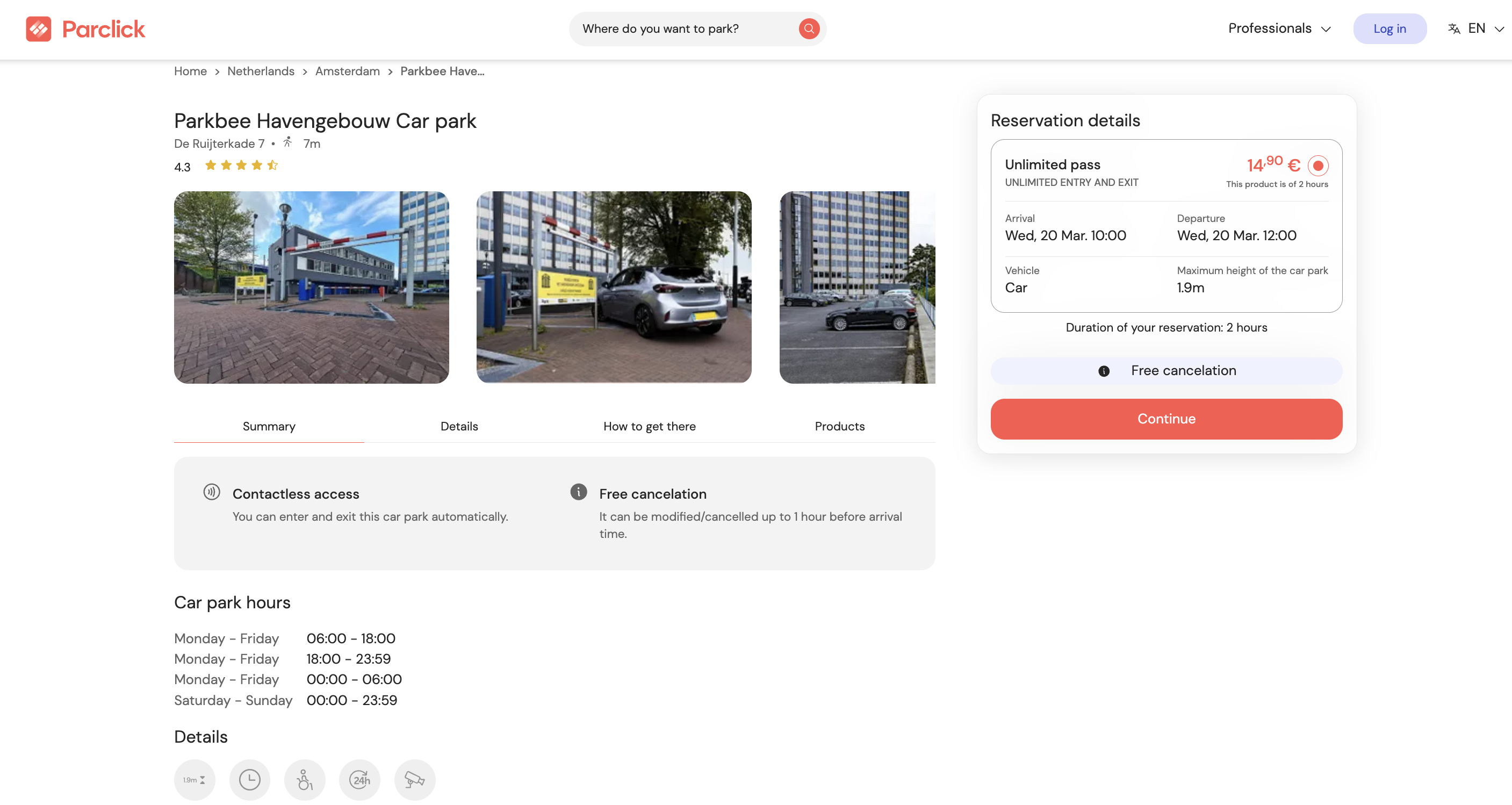
Task: Click the contactless access wave icon
Action: click(x=212, y=492)
